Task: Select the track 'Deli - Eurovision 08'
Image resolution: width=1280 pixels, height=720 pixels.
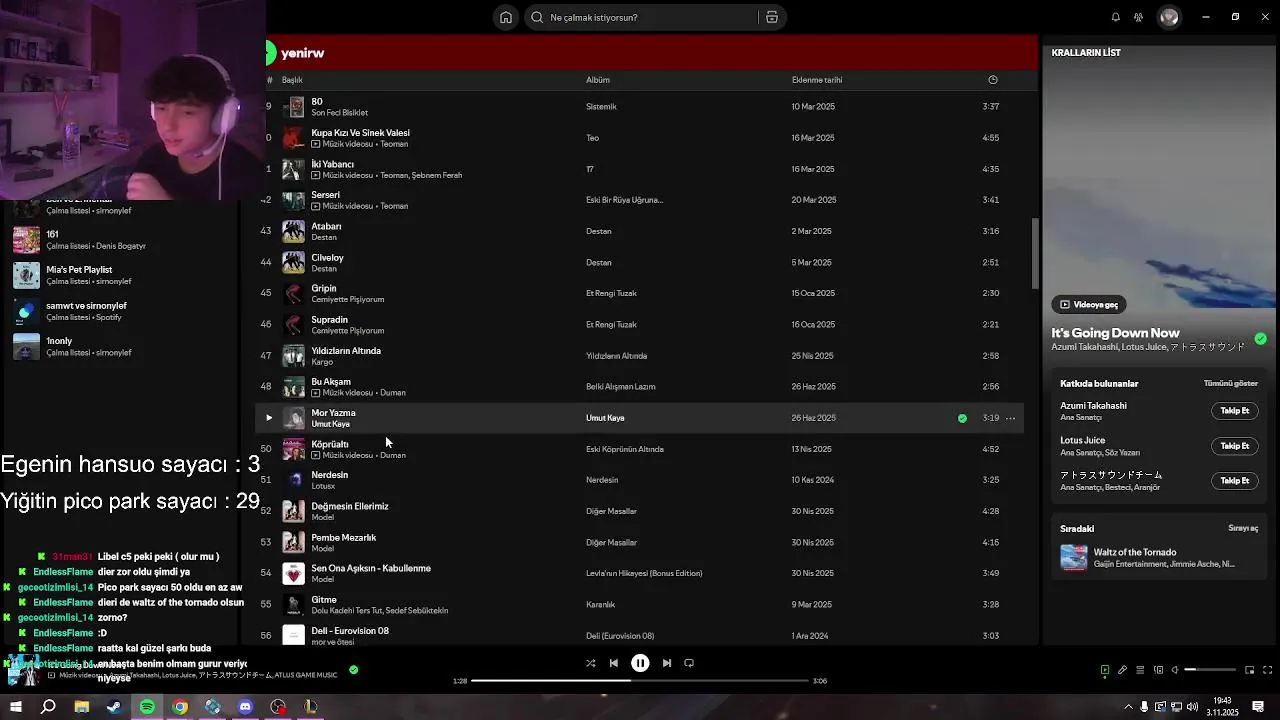Action: tap(350, 631)
